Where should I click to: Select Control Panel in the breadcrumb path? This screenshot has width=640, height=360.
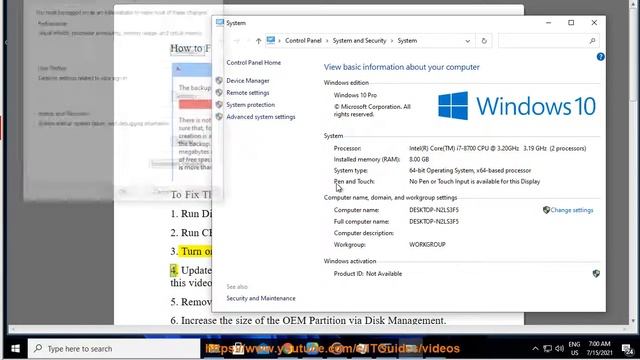(x=303, y=41)
